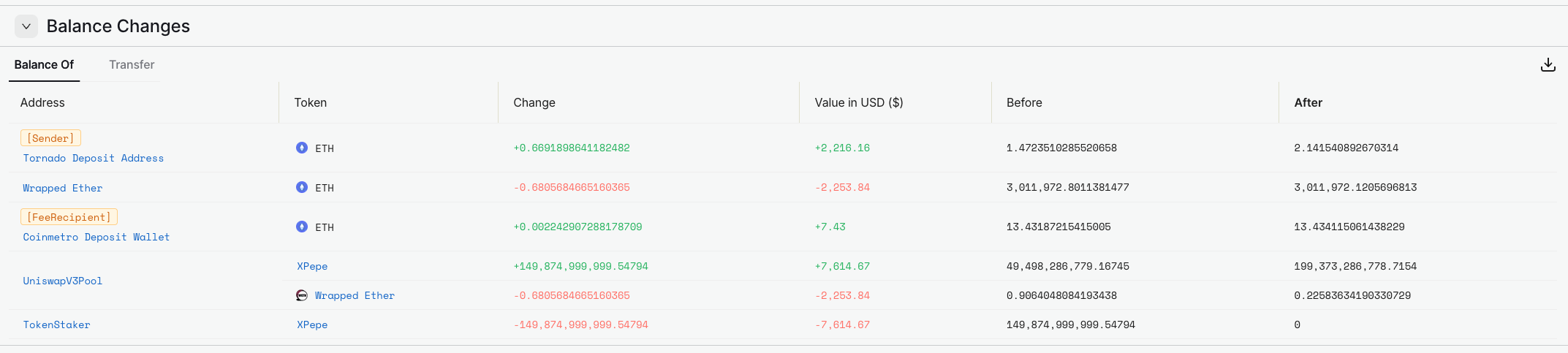Switch to the Transfer tab
Image resolution: width=1568 pixels, height=353 pixels.
(x=132, y=64)
